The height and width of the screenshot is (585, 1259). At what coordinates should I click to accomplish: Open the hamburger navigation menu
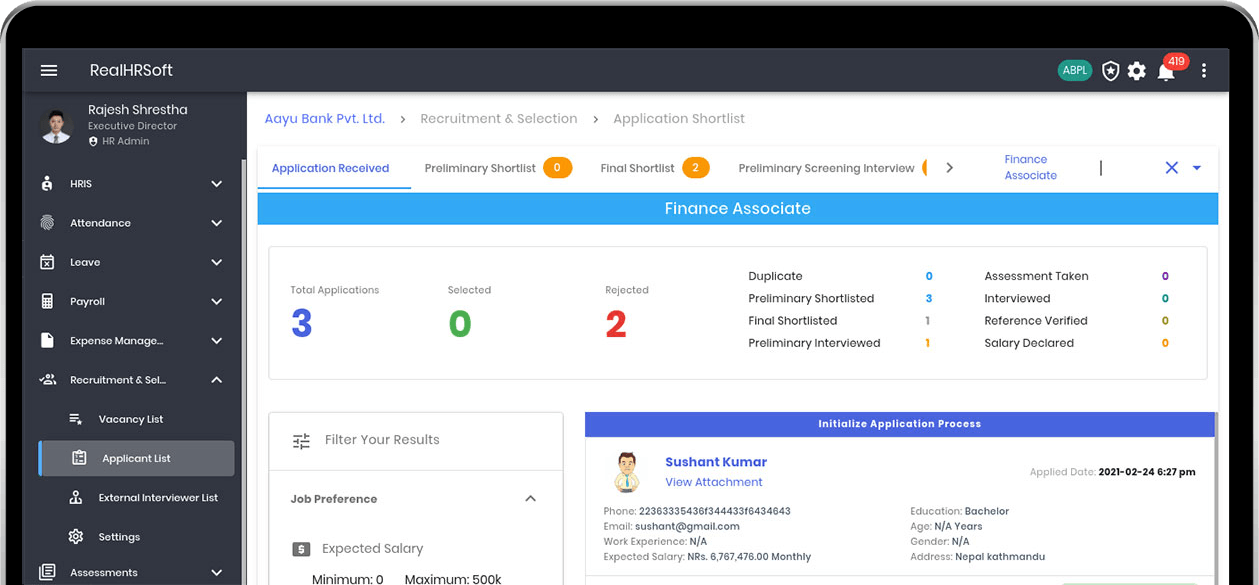(x=49, y=70)
